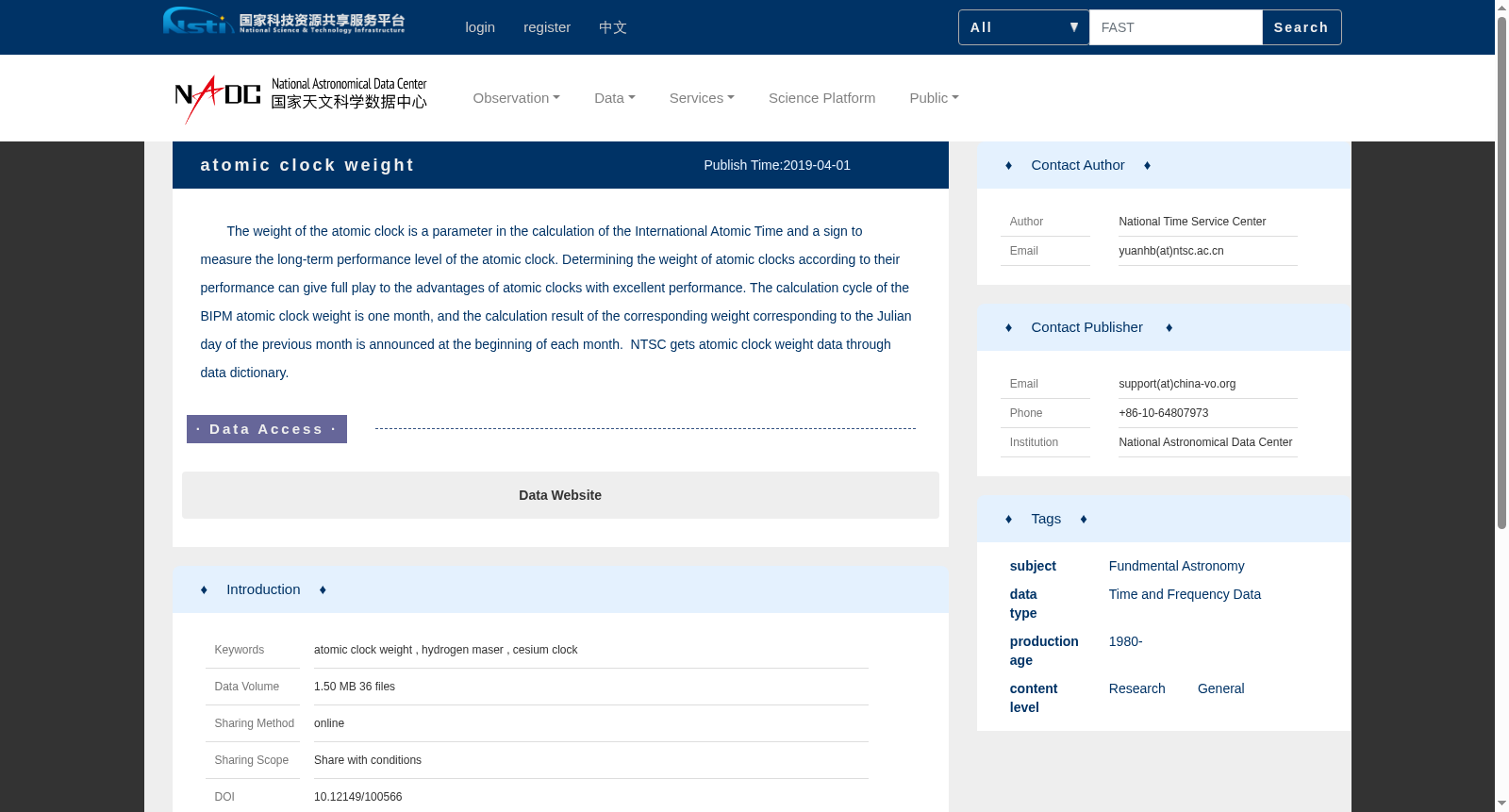Click the institution National Astronomical Data Center value
Screen dimensions: 1509x812
coord(1205,442)
